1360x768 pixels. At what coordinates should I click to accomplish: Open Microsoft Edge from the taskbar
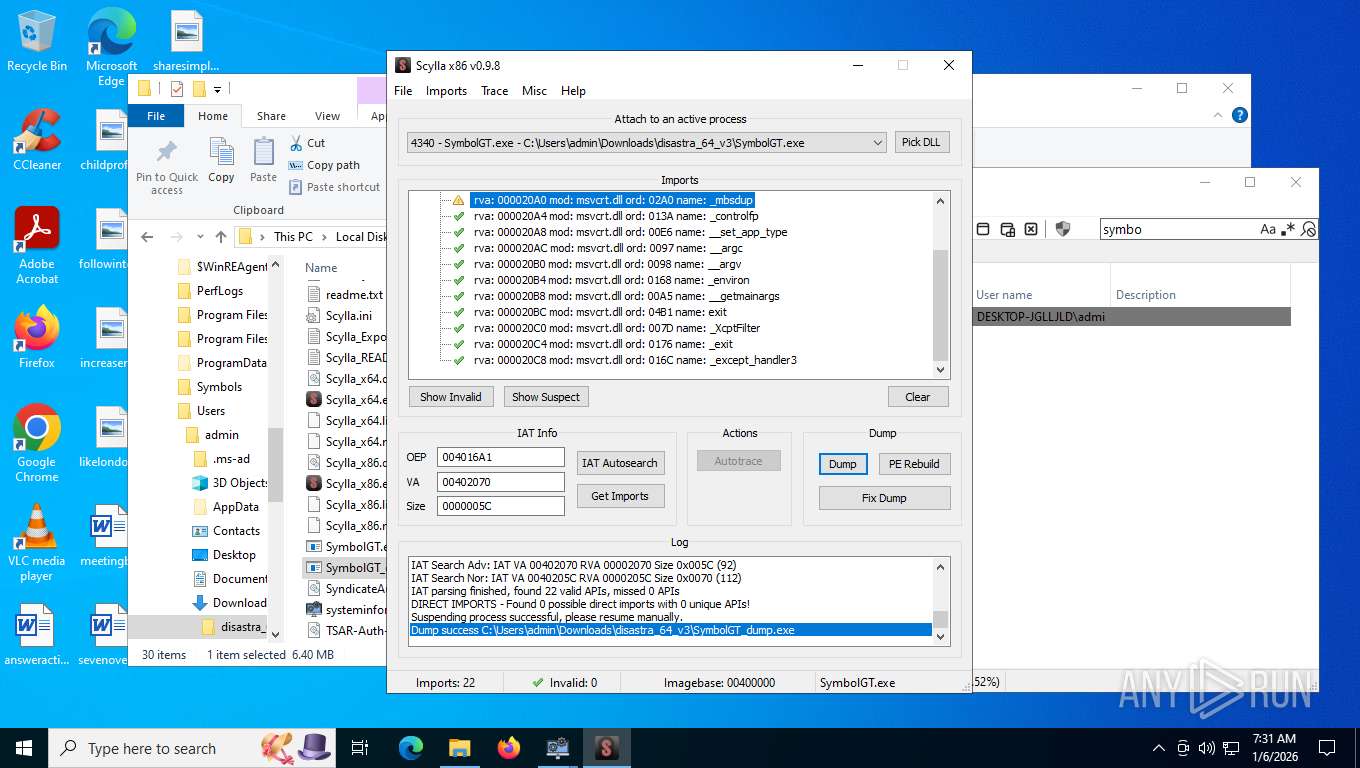point(411,748)
